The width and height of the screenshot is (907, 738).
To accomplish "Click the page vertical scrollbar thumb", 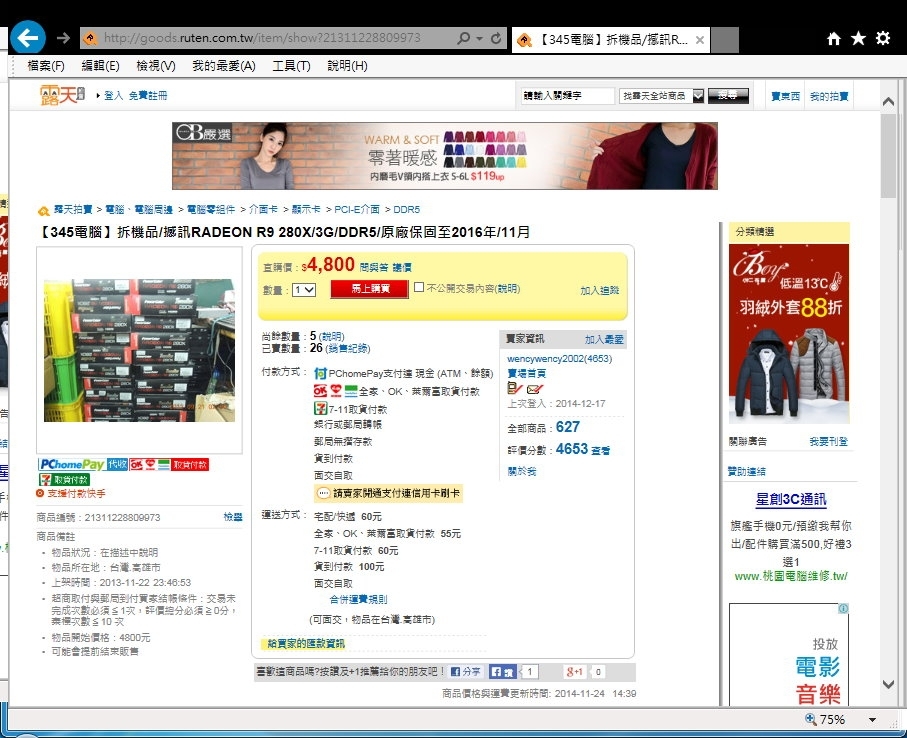I will click(x=888, y=156).
